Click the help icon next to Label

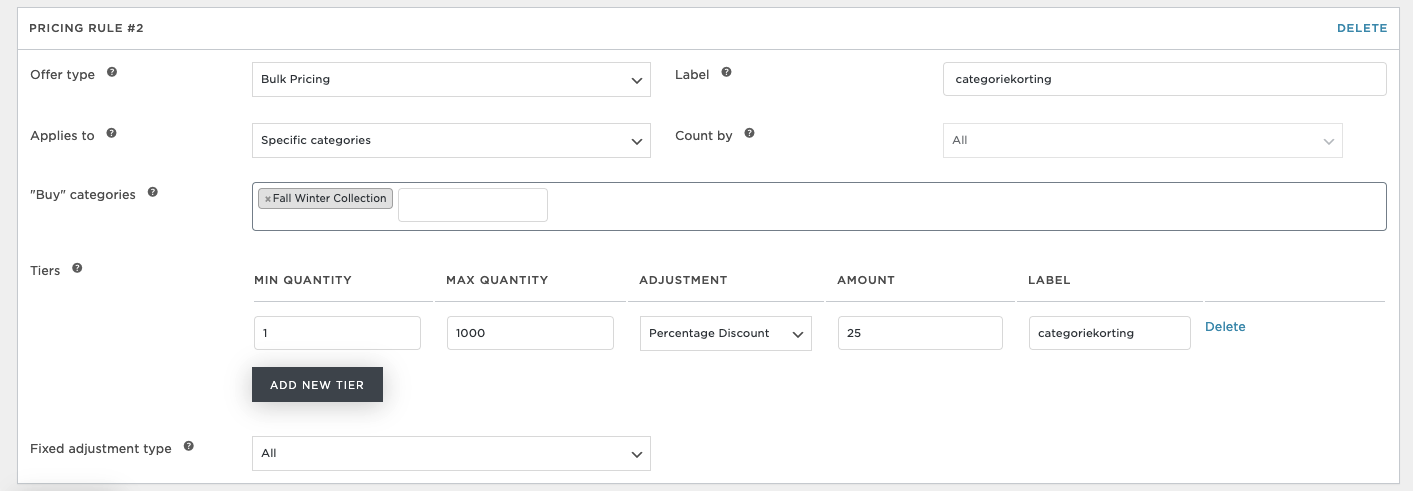[726, 73]
